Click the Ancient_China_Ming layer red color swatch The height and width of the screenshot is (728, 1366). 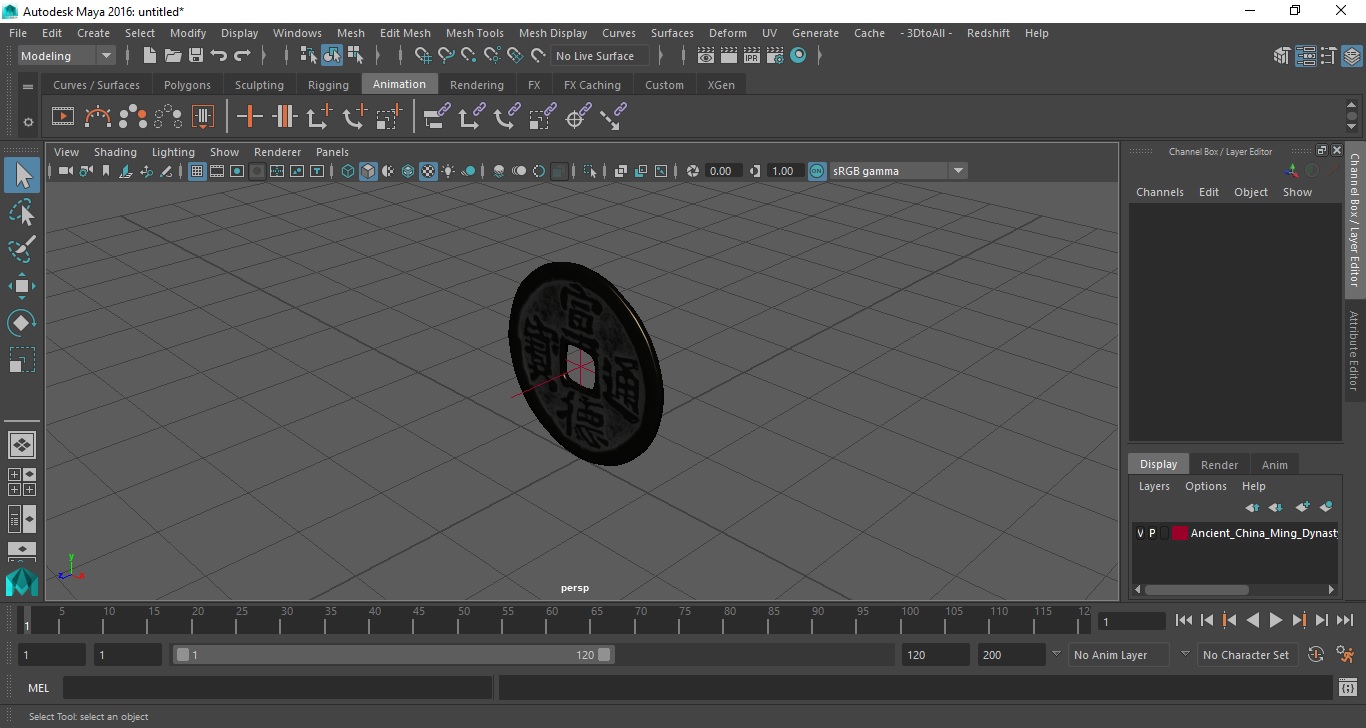[1179, 534]
